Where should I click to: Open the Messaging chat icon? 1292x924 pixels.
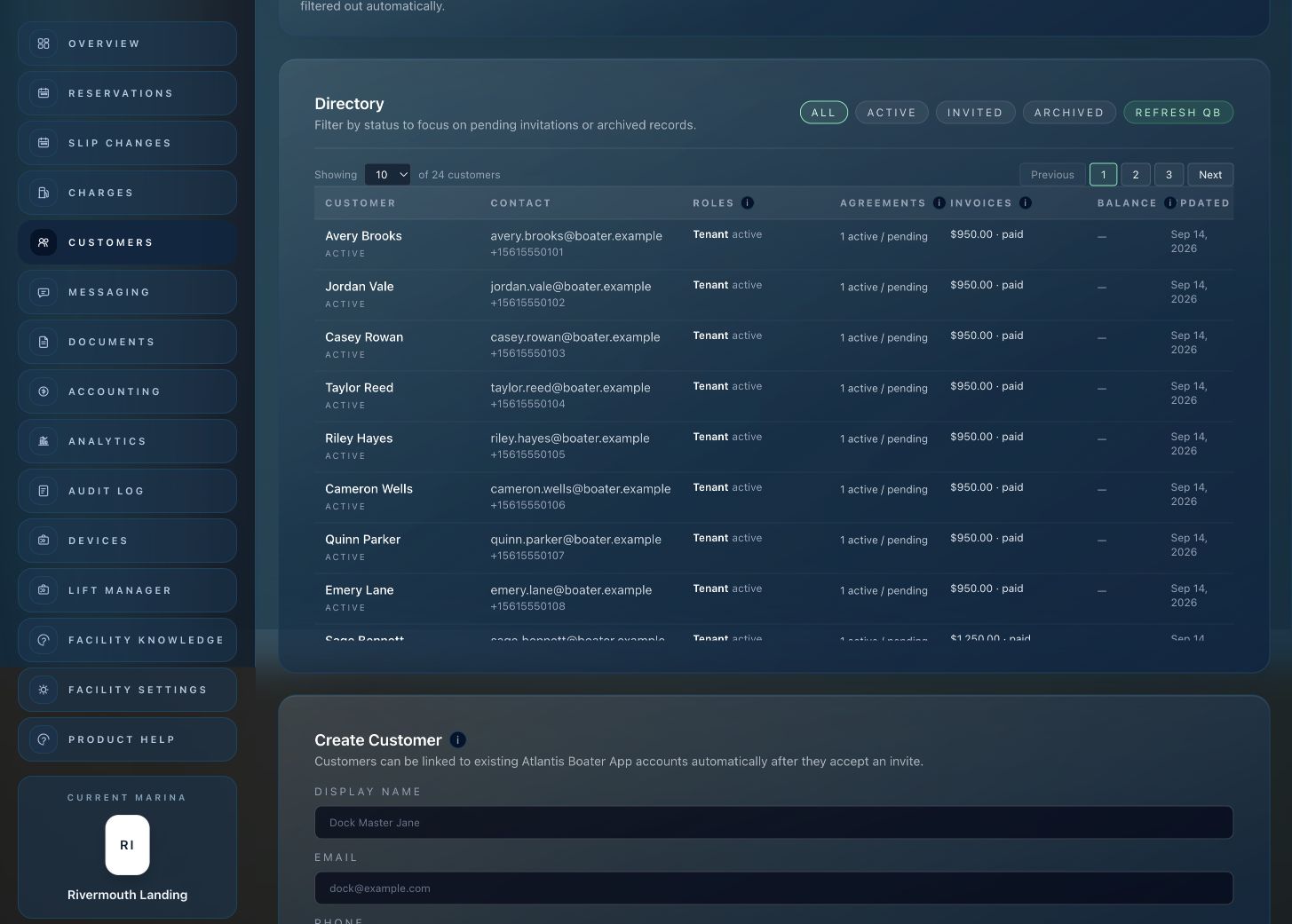pyautogui.click(x=44, y=292)
